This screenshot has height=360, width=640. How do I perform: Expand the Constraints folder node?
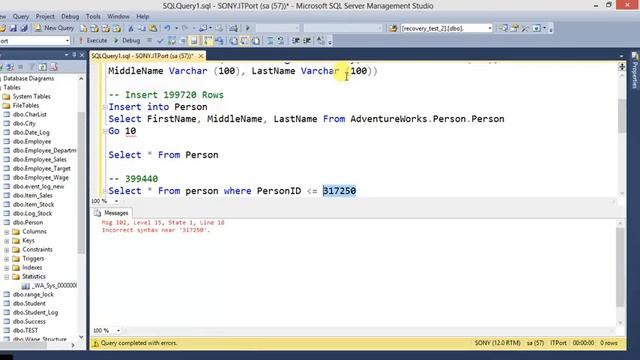7,249
